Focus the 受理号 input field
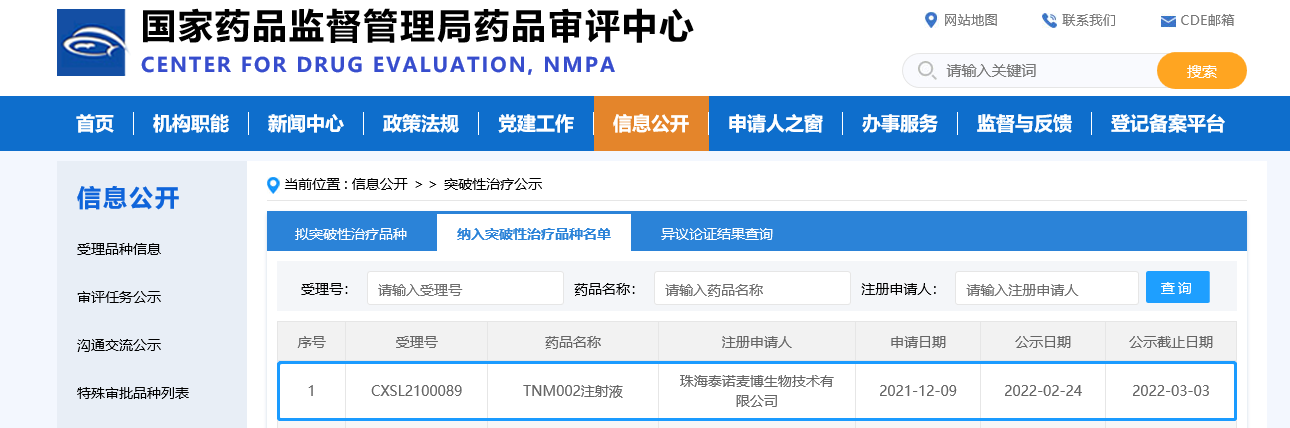This screenshot has height=428, width=1290. click(465, 289)
